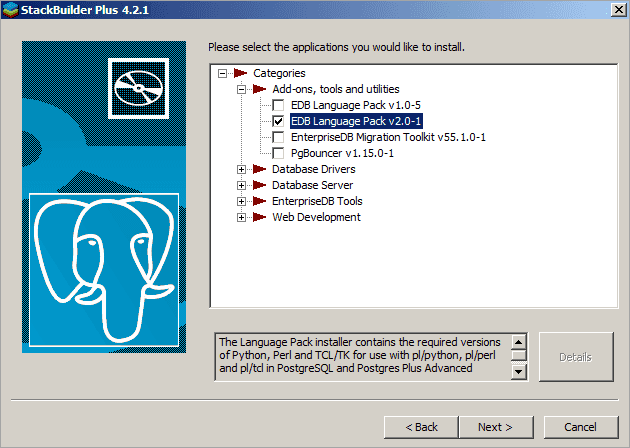Select EnterpriseDB Tools label
This screenshot has height=448, width=630.
pyautogui.click(x=317, y=201)
